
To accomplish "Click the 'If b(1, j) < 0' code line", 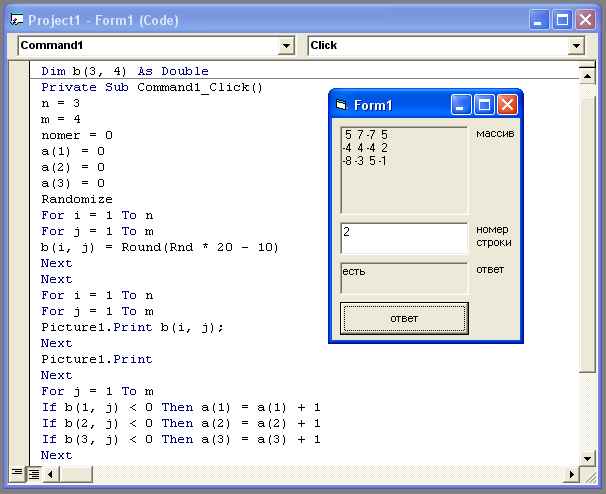I will pos(181,407).
